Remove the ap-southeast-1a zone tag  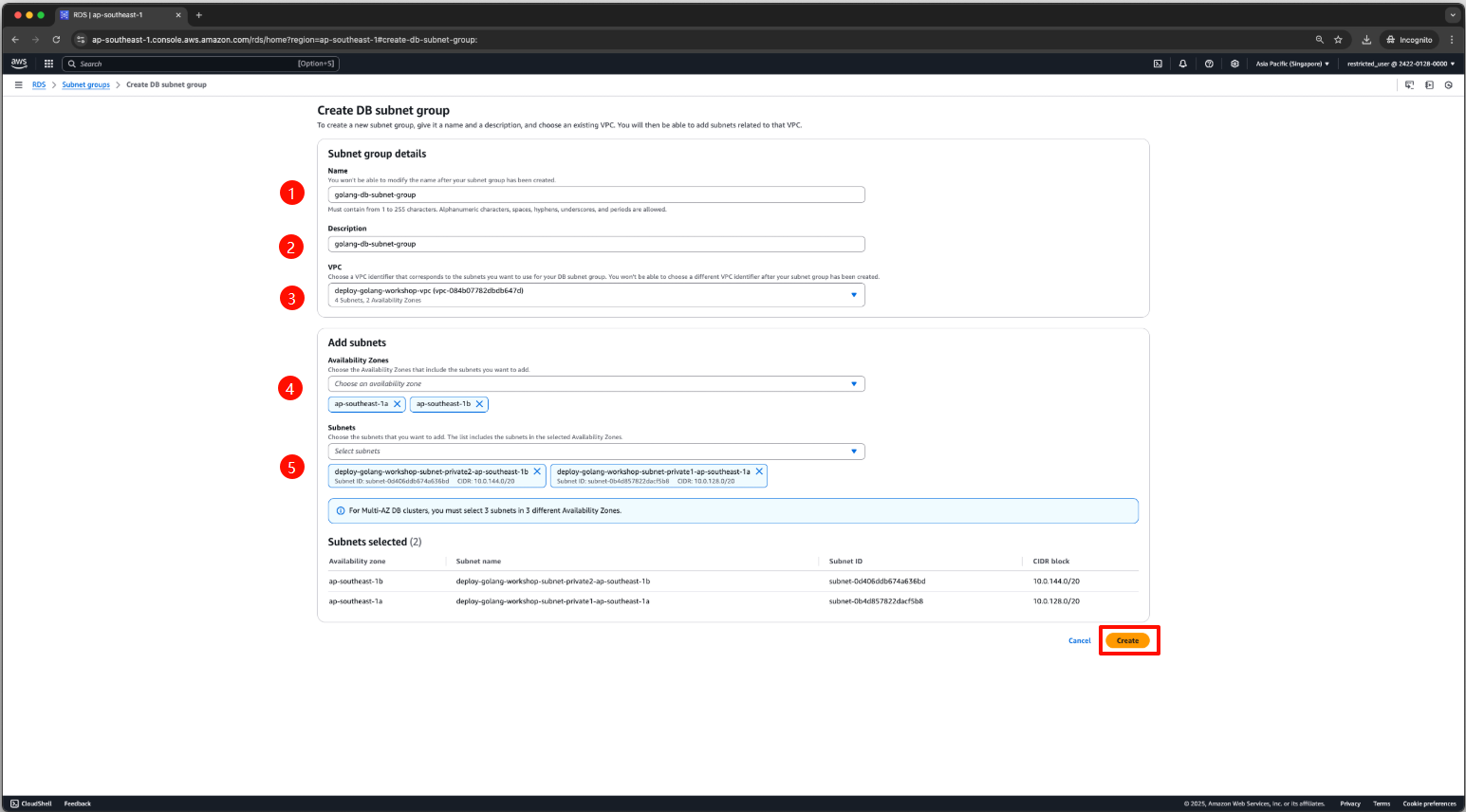(397, 404)
